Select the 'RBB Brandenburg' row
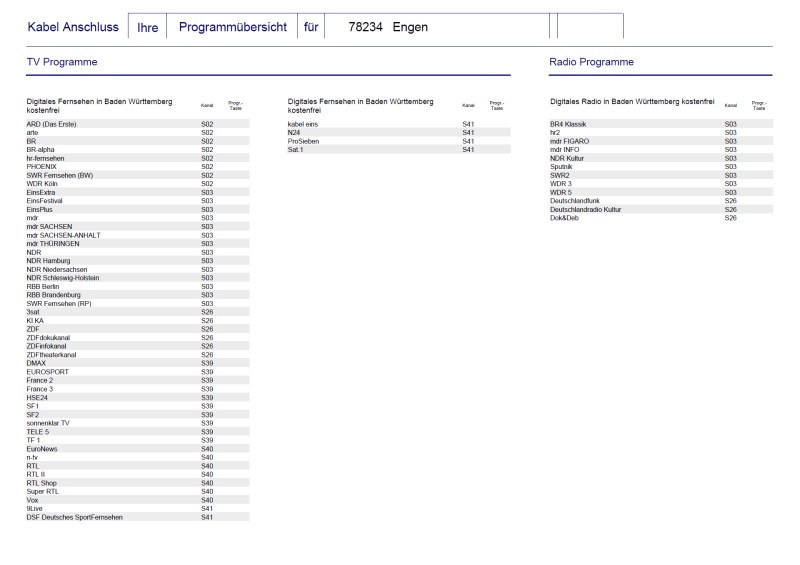Viewport: 800px width, 565px height. tap(138, 295)
